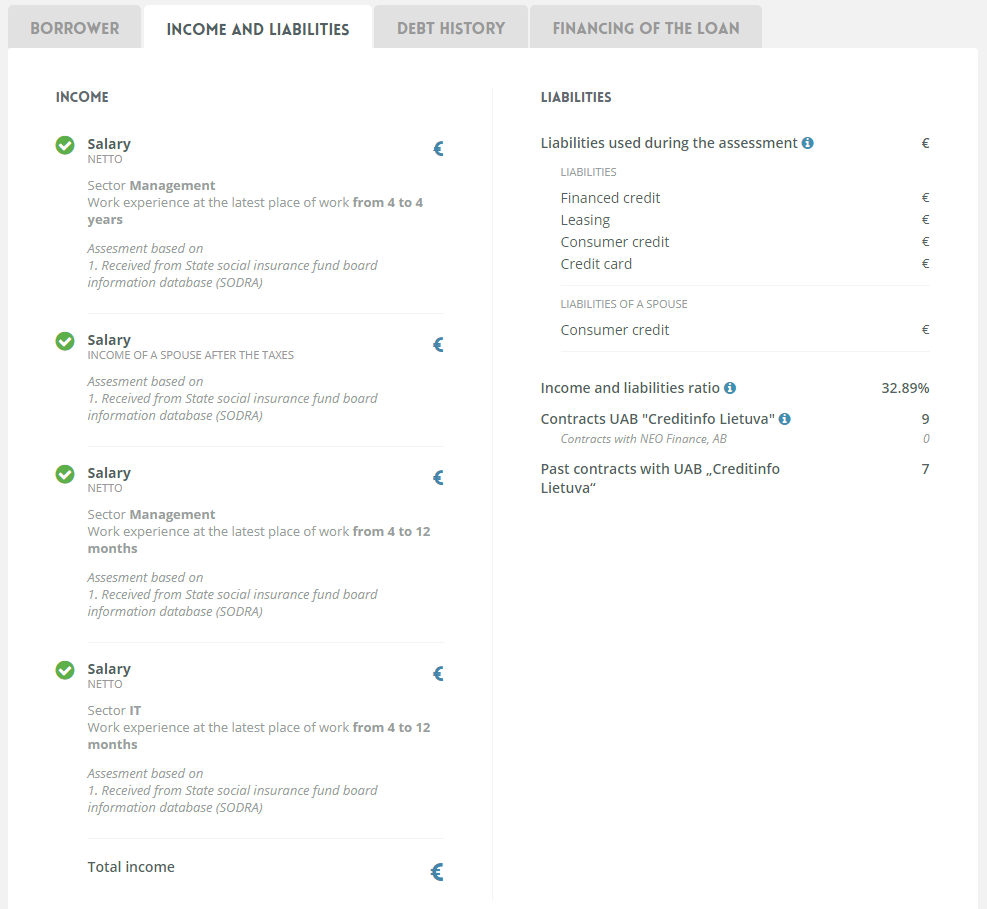
Task: Select the Income and Liabilities tab
Action: pos(257,28)
